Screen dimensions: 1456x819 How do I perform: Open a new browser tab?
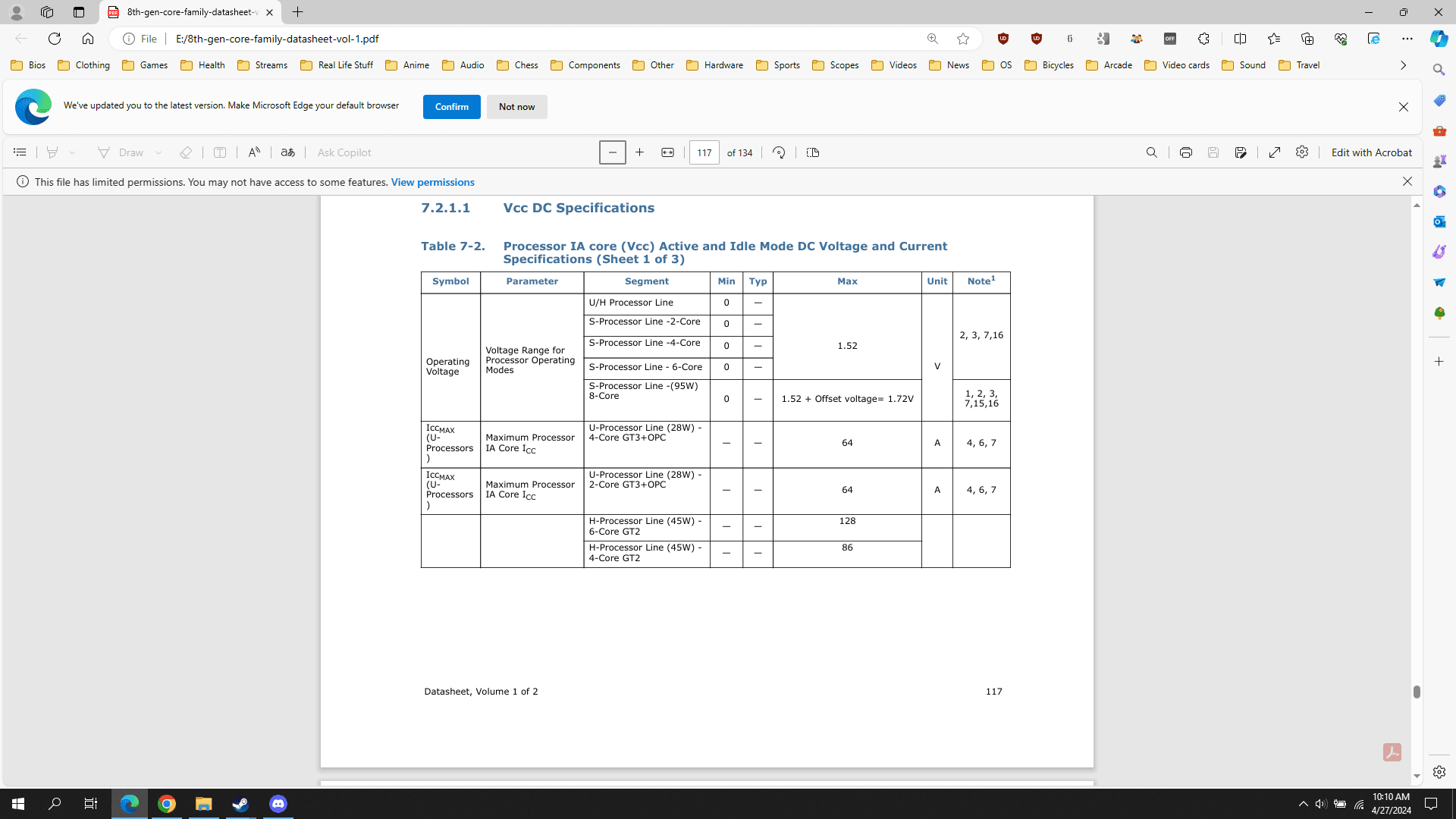298,12
